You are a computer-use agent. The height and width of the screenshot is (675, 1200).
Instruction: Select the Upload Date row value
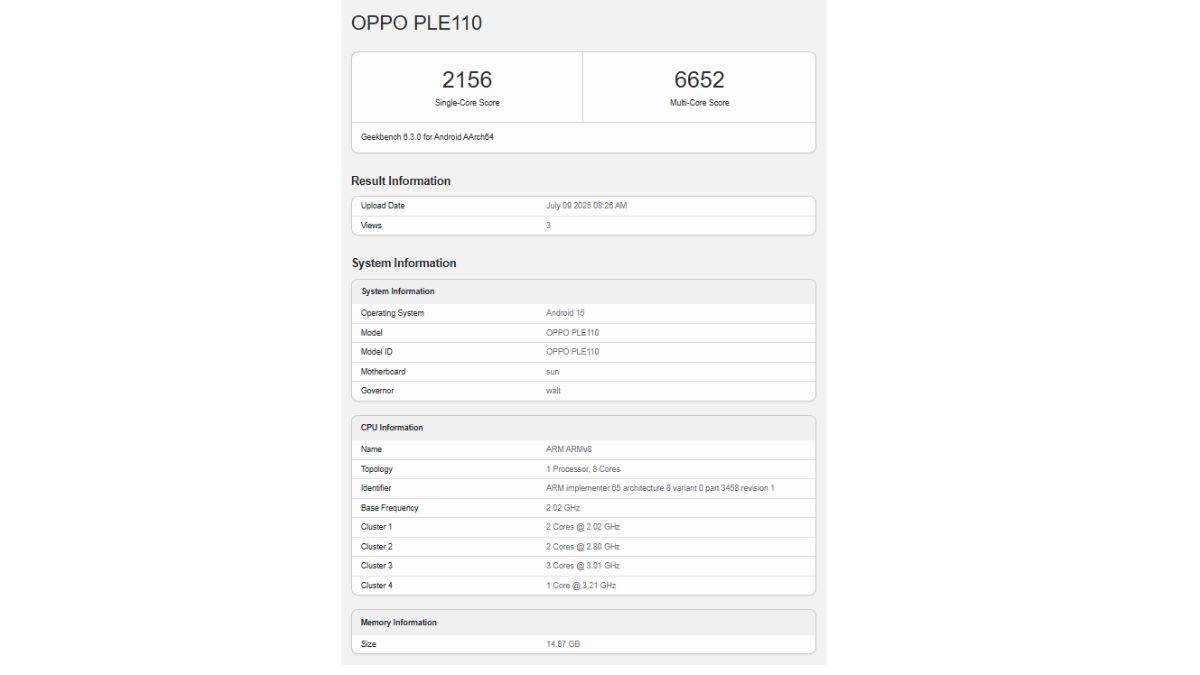586,206
